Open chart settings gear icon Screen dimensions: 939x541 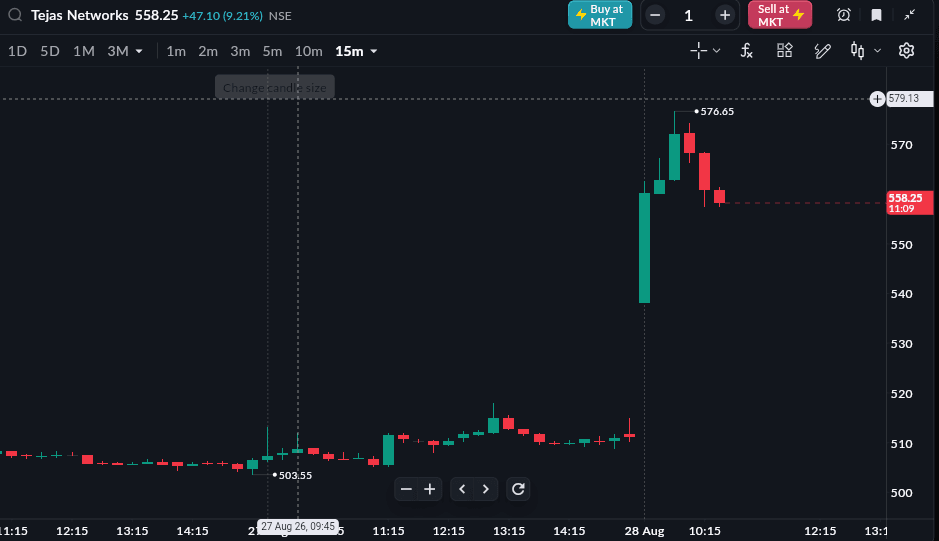(x=906, y=51)
